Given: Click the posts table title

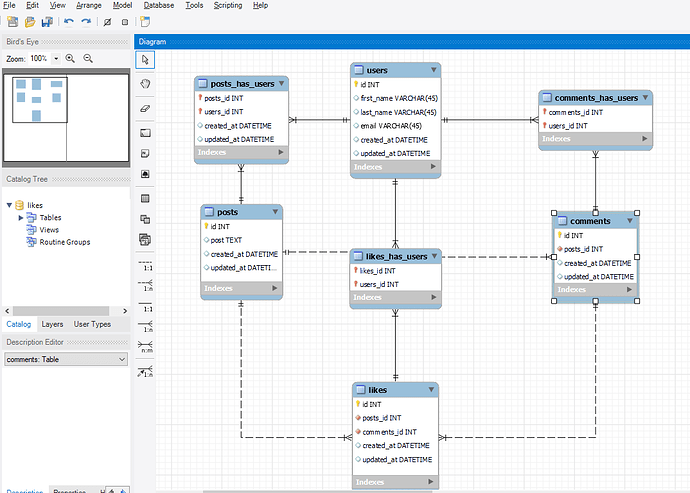Looking at the screenshot, I should click(228, 212).
